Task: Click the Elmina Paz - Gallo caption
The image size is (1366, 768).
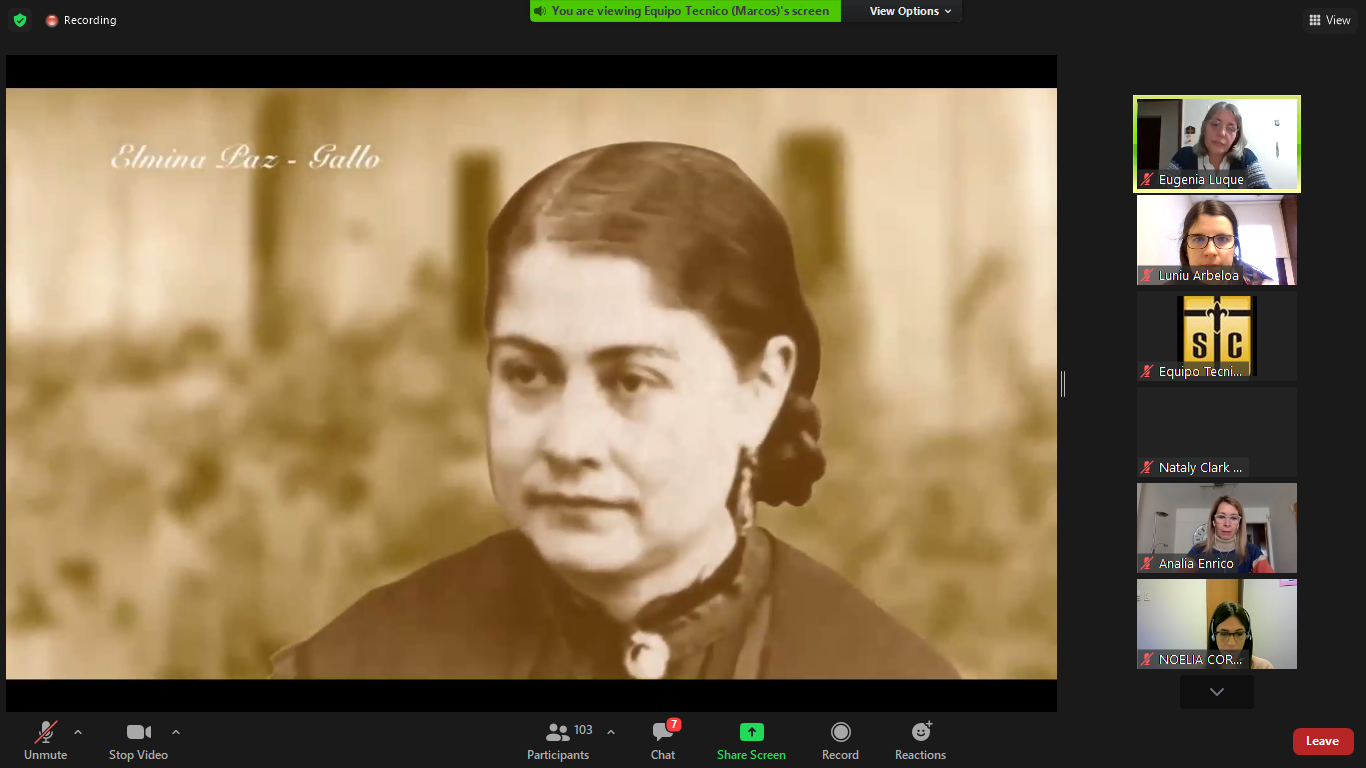Action: click(245, 158)
